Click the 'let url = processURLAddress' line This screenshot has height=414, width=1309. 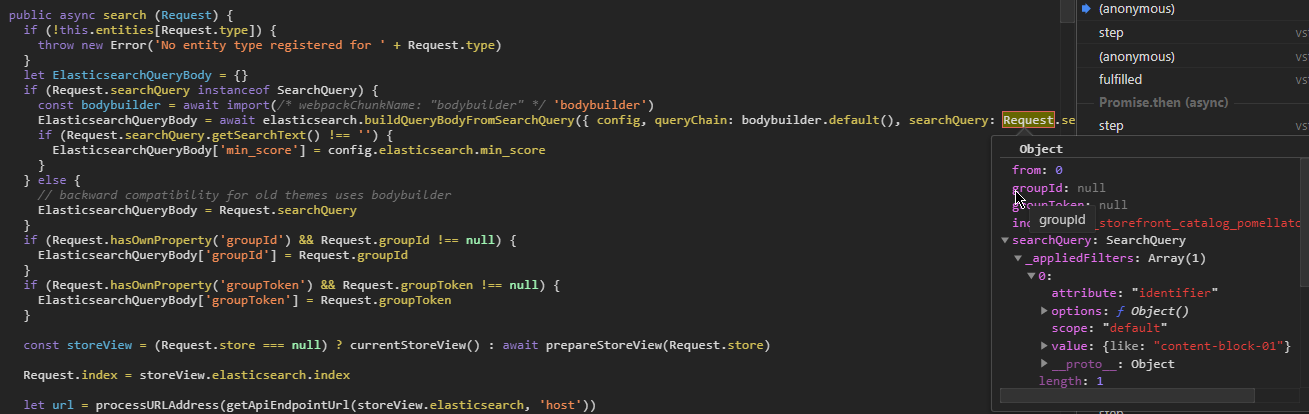coord(309,405)
